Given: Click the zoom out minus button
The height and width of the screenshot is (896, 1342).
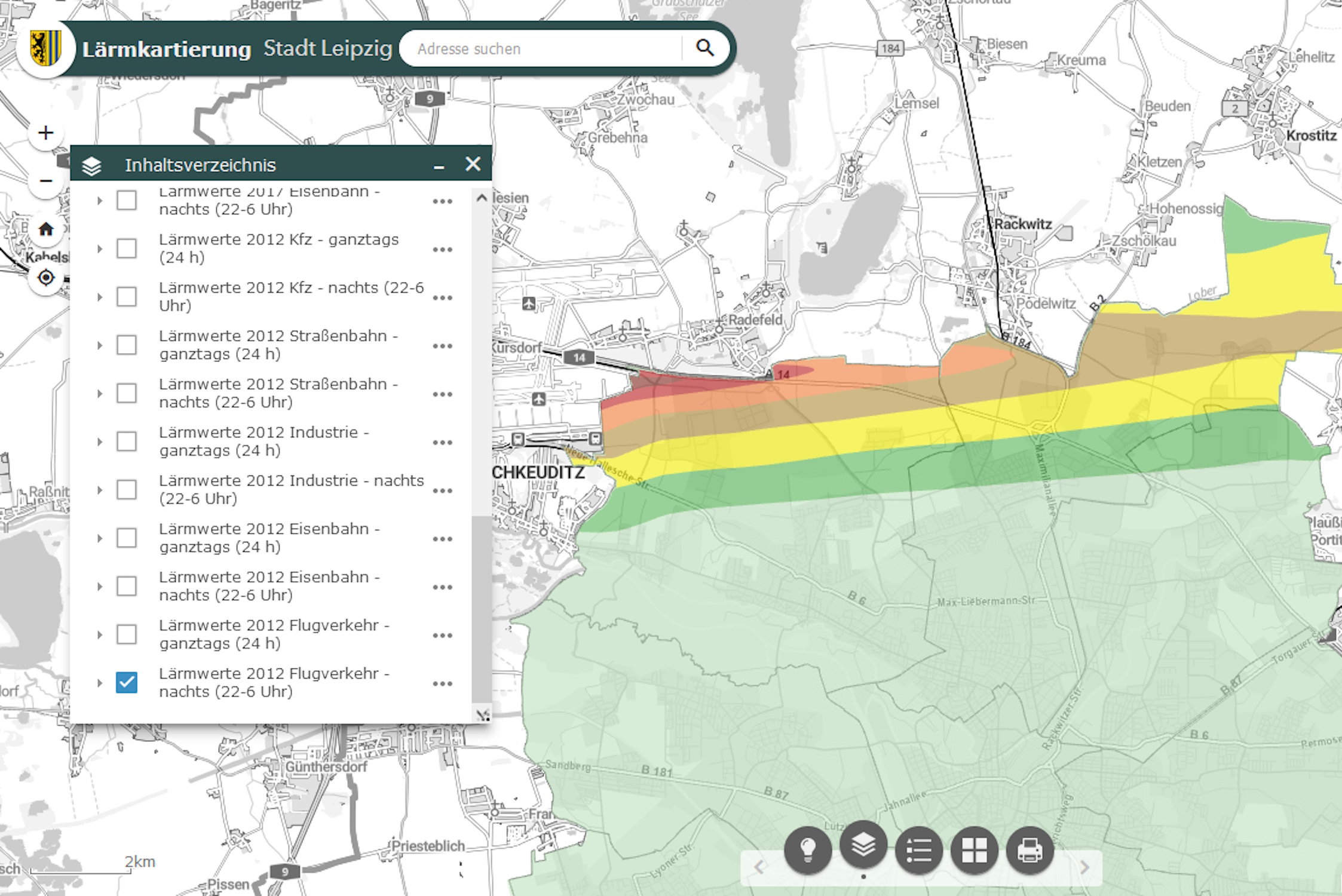Looking at the screenshot, I should pos(45,180).
